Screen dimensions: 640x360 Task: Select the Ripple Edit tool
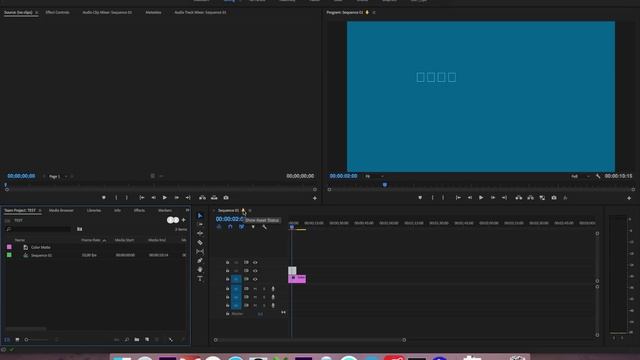coord(200,233)
